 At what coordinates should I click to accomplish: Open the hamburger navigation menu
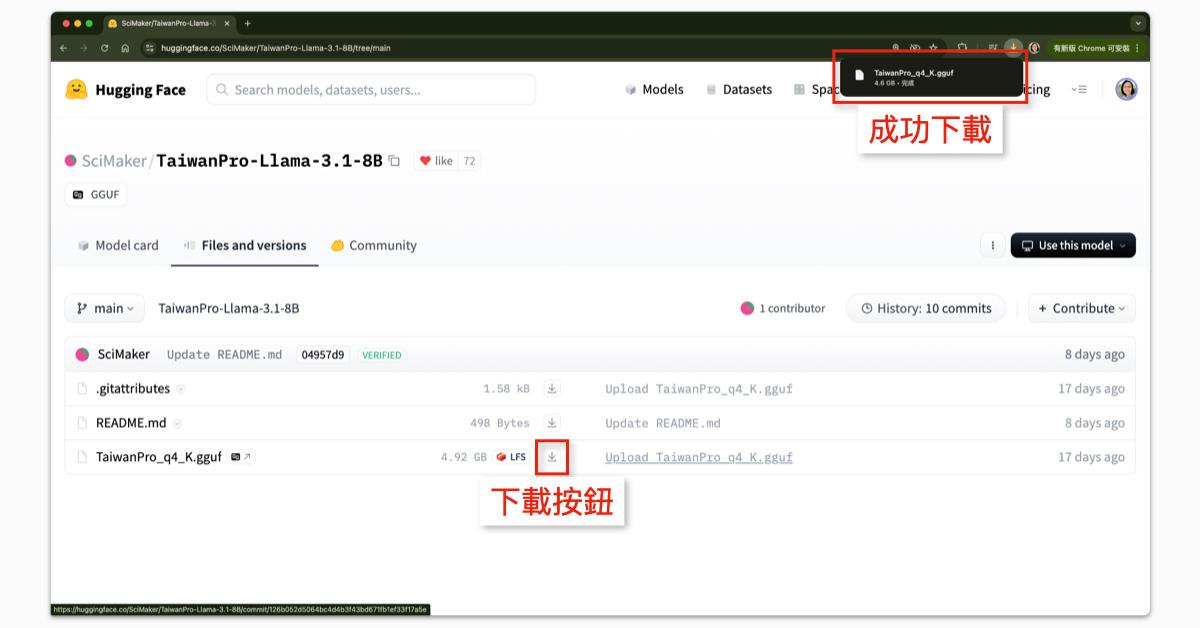coord(1079,89)
